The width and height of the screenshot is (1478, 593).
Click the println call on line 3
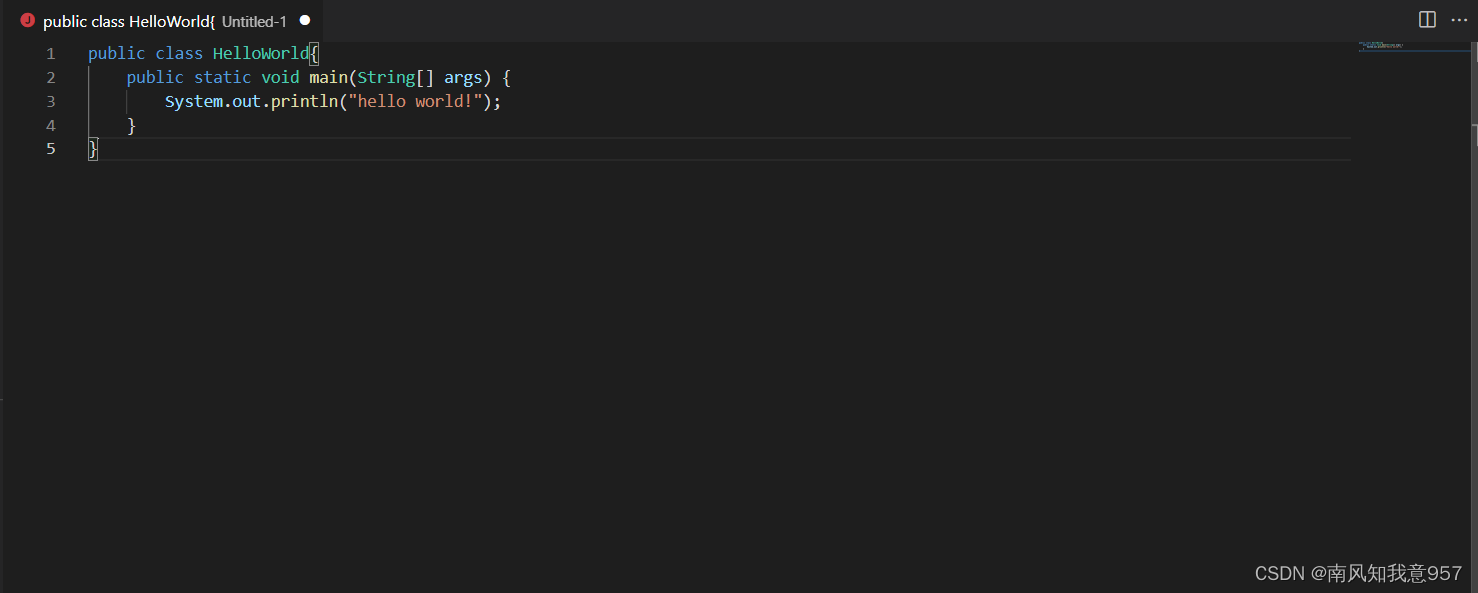point(305,101)
